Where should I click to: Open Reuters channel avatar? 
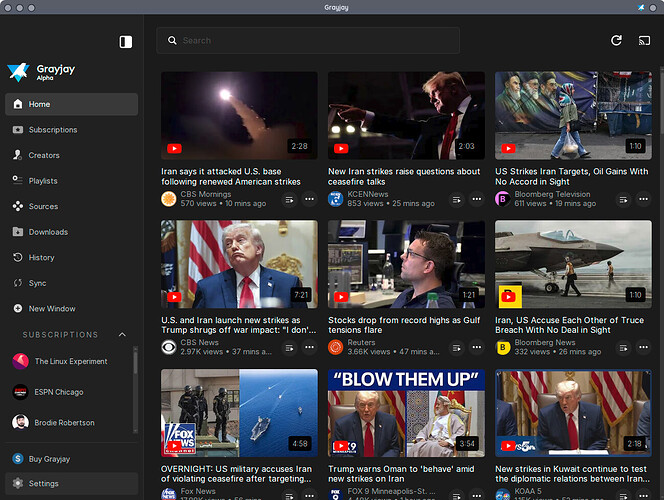click(335, 347)
